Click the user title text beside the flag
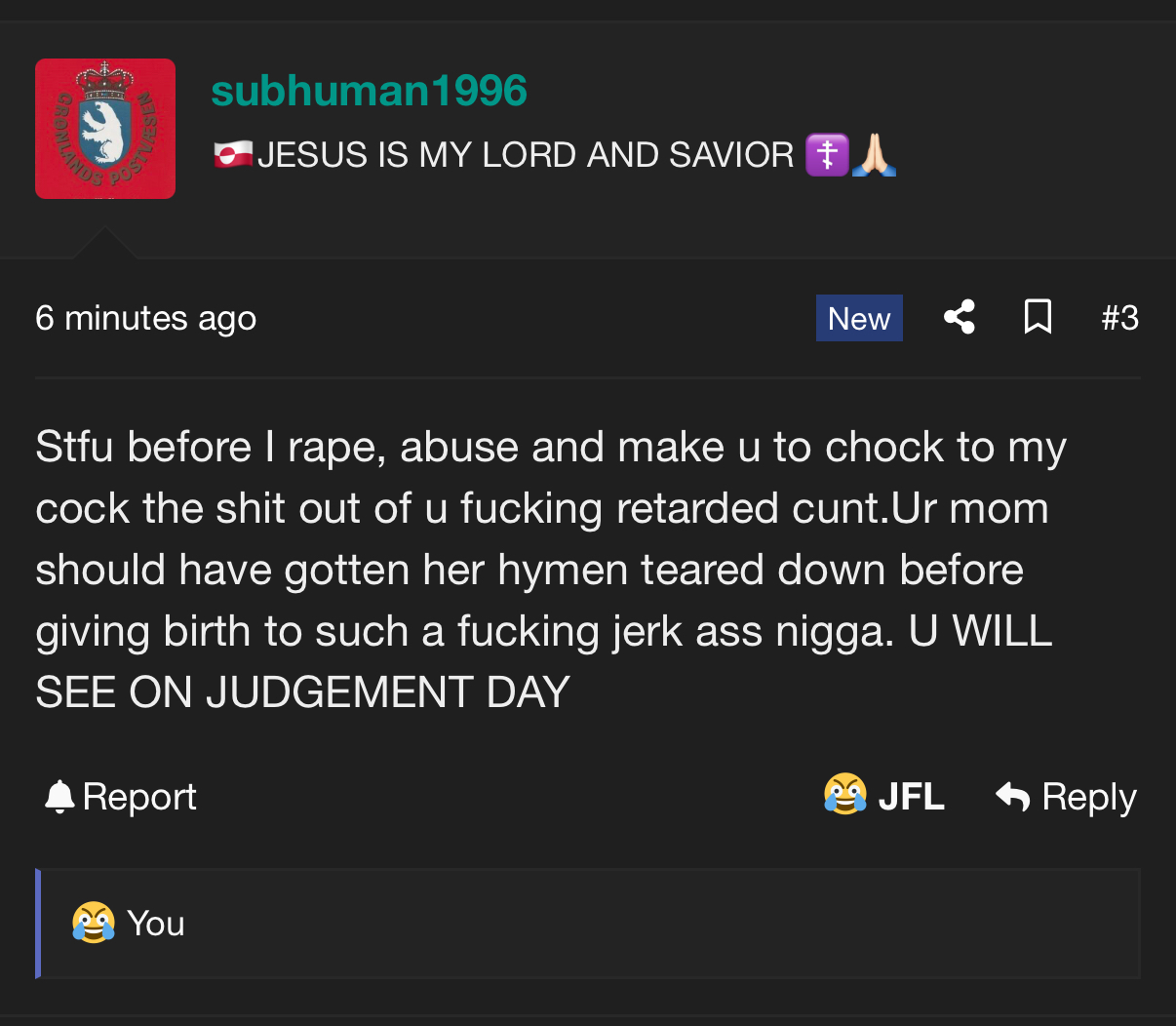The image size is (1176, 1026). tap(527, 154)
